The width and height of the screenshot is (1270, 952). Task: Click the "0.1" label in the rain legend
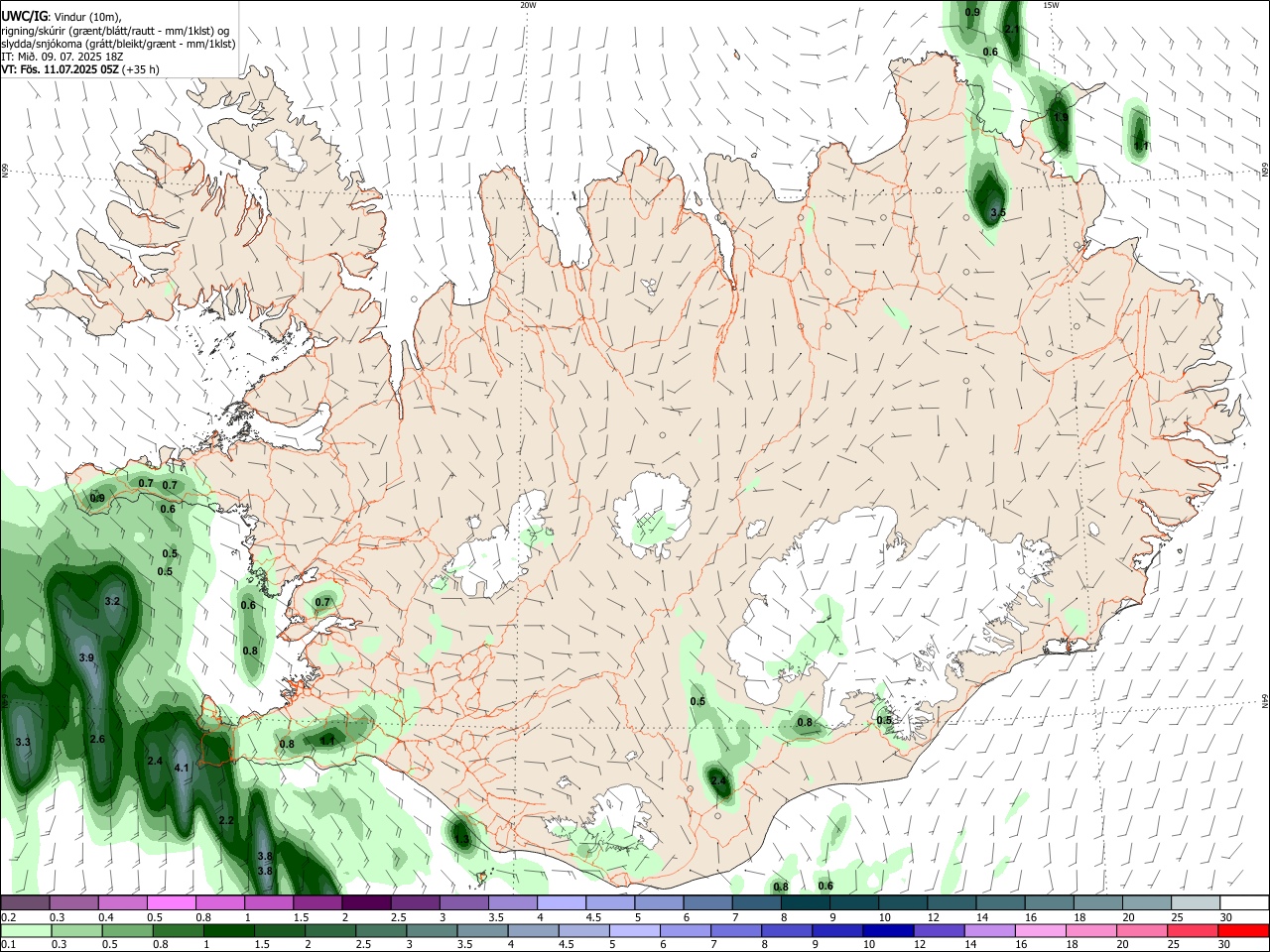click(x=8, y=945)
